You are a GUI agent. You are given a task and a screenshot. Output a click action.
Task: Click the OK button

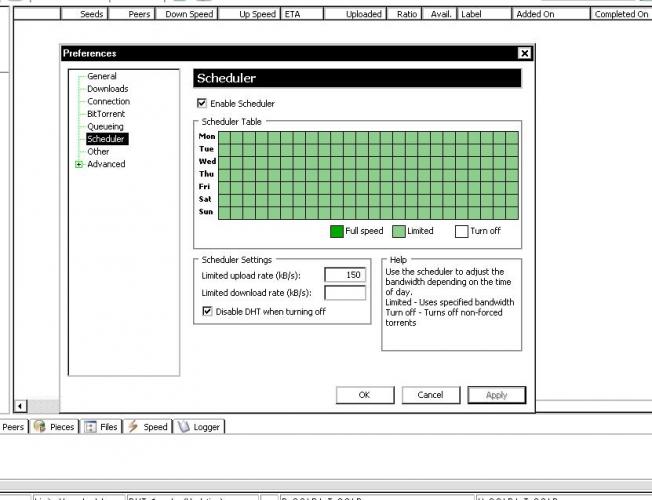365,395
